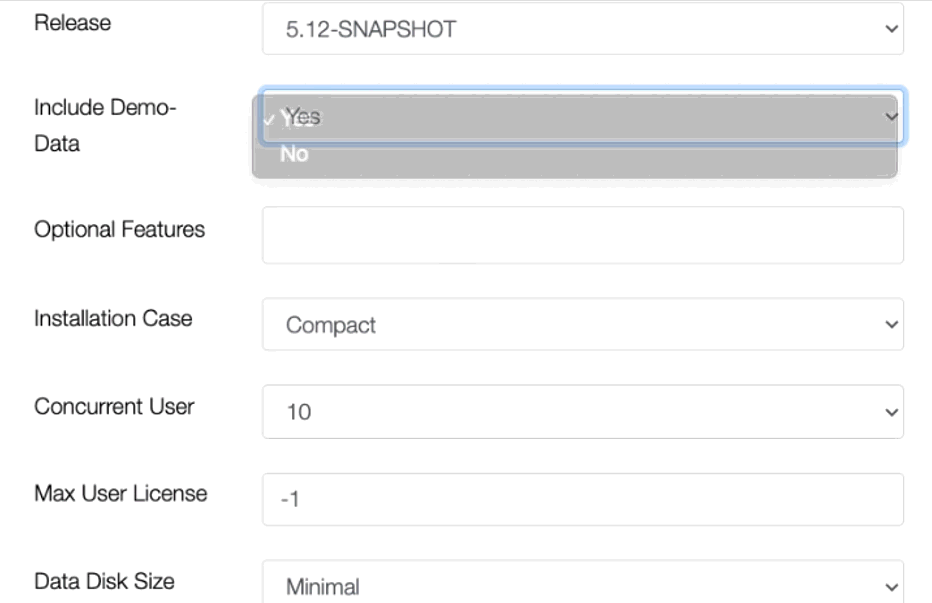This screenshot has height=603, width=932.
Task: Click the "Installation Case" label
Action: 113,318
